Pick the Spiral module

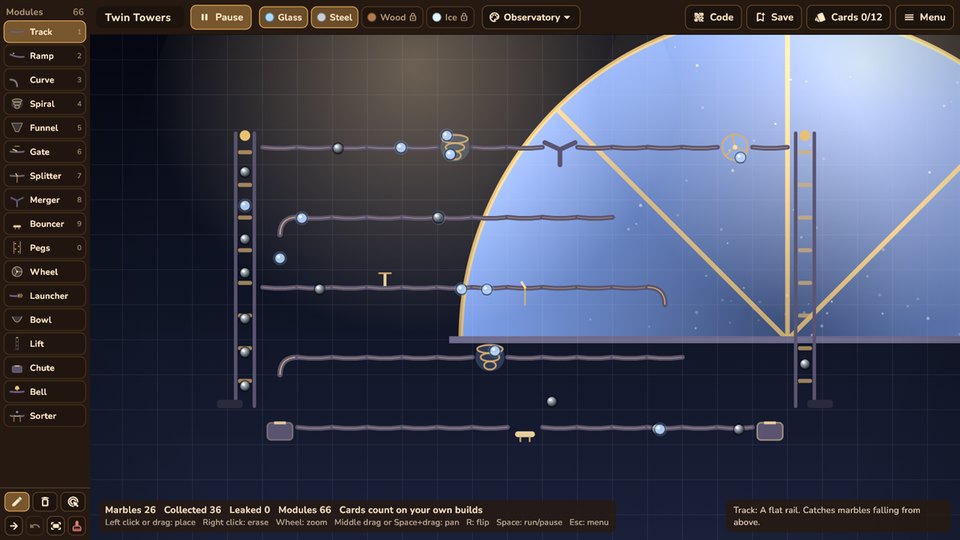coord(45,103)
